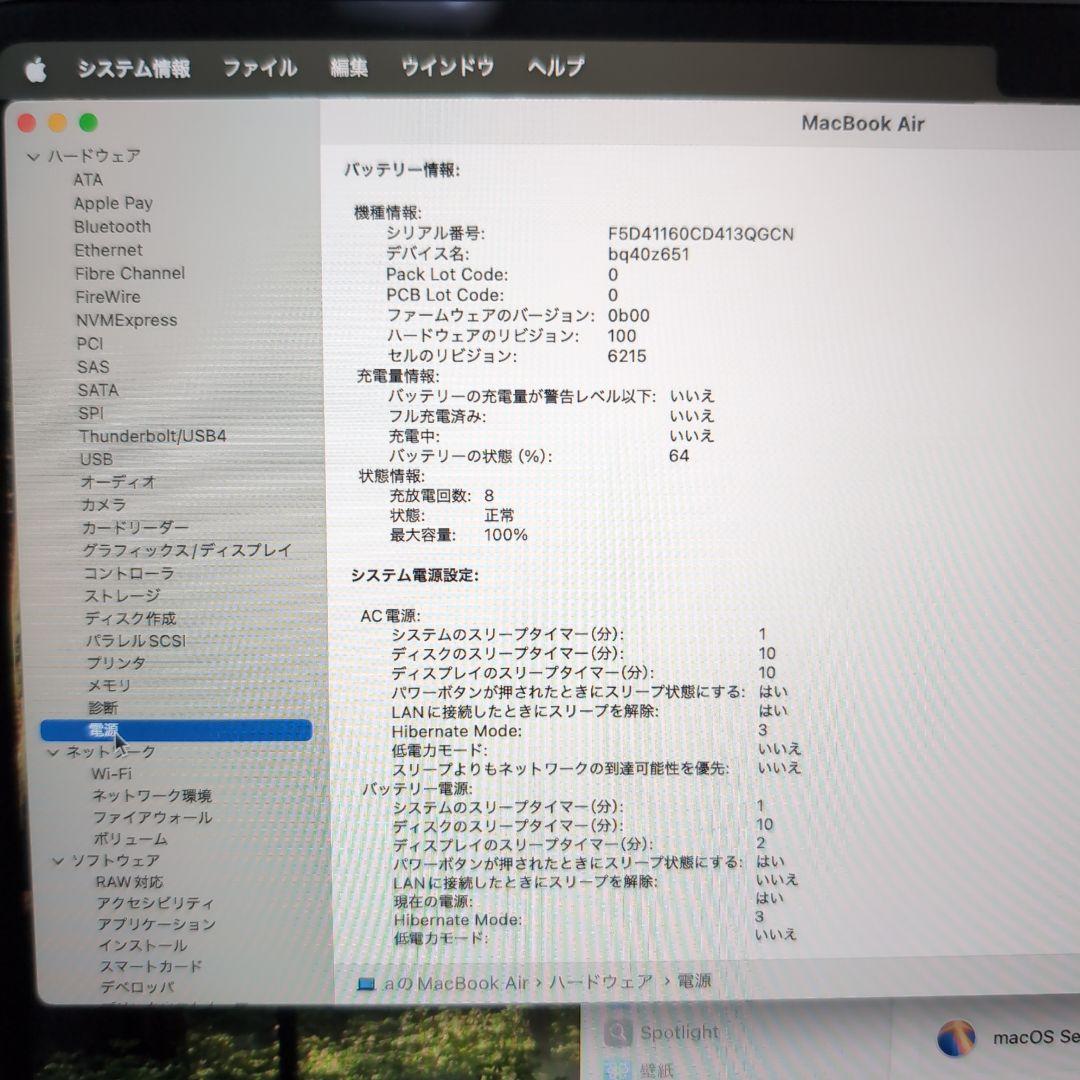Open the ウインドウ menu
This screenshot has width=1080, height=1080.
(447, 67)
